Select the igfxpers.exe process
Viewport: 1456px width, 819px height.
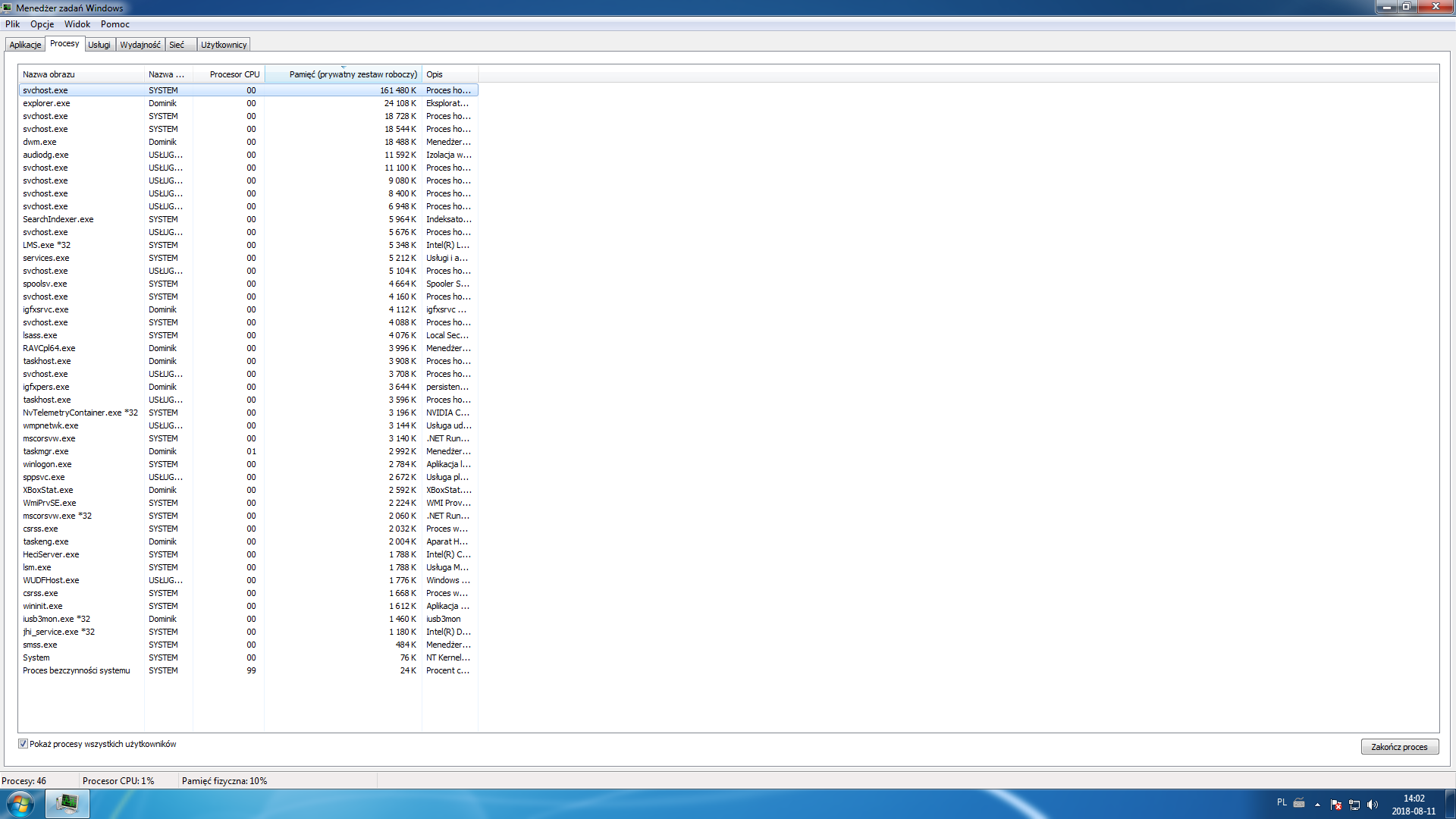[248, 387]
